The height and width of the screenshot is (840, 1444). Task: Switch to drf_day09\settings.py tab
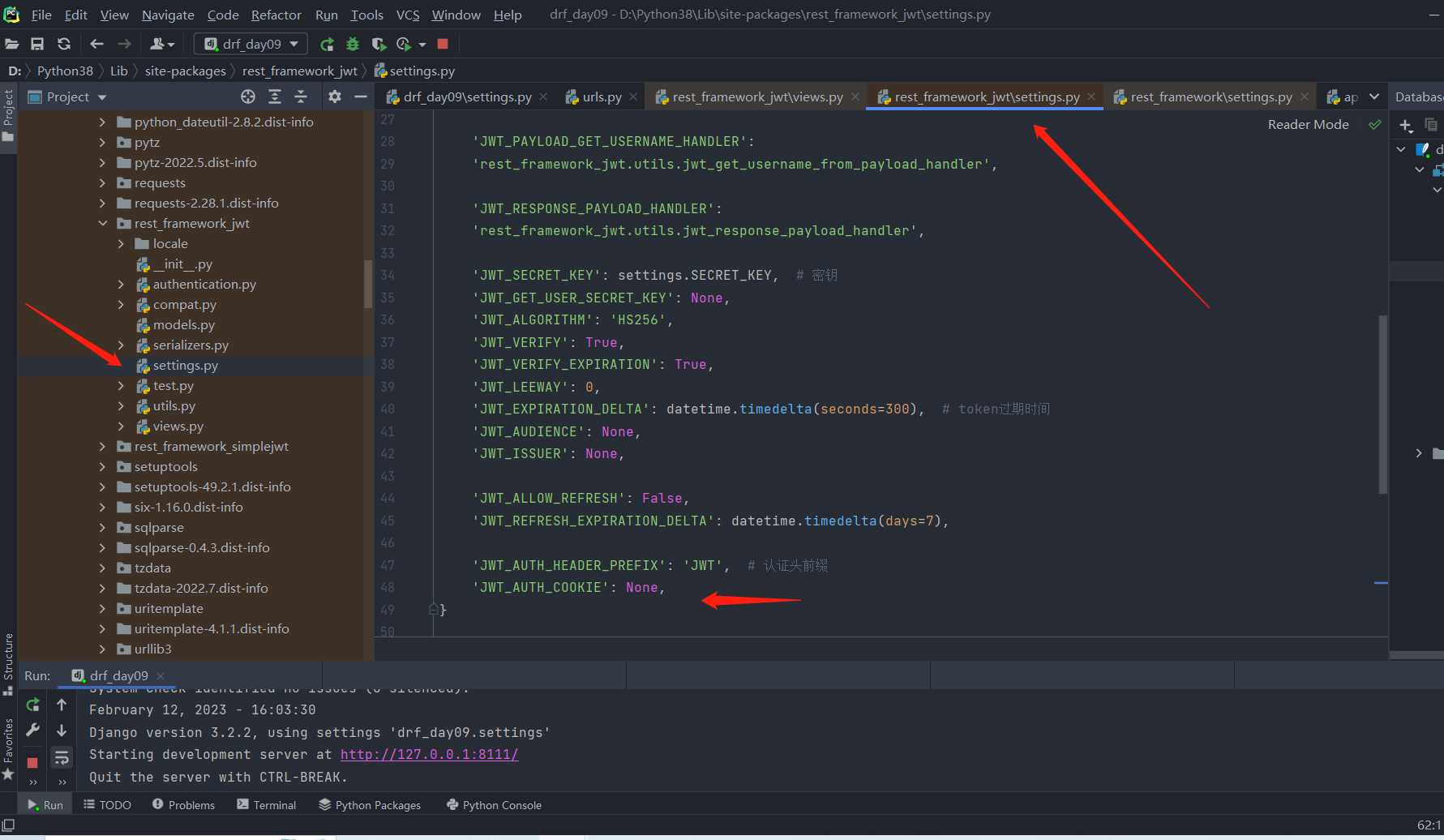(467, 96)
